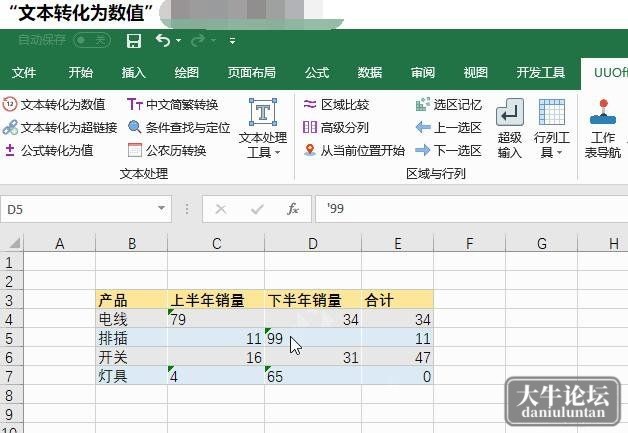This screenshot has width=628, height=433.
Task: Select 公式转化为值 command
Action: pyautogui.click(x=49, y=151)
